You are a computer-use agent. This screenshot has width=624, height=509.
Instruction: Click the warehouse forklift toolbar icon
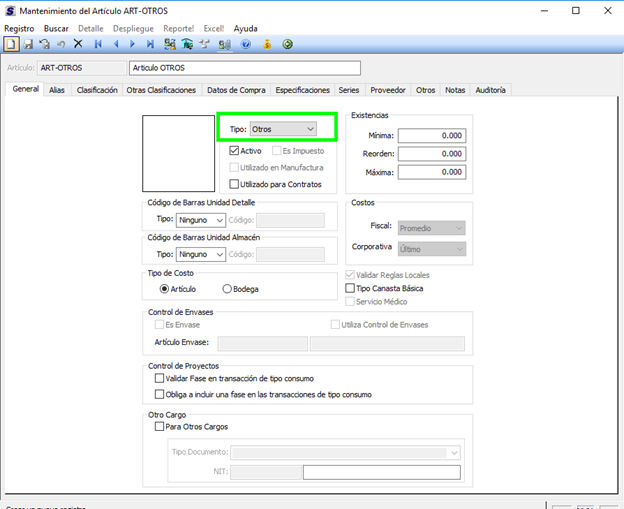point(187,44)
